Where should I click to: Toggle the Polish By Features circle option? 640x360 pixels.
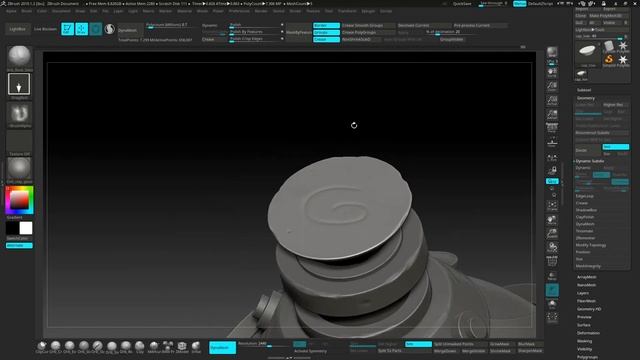(282, 32)
